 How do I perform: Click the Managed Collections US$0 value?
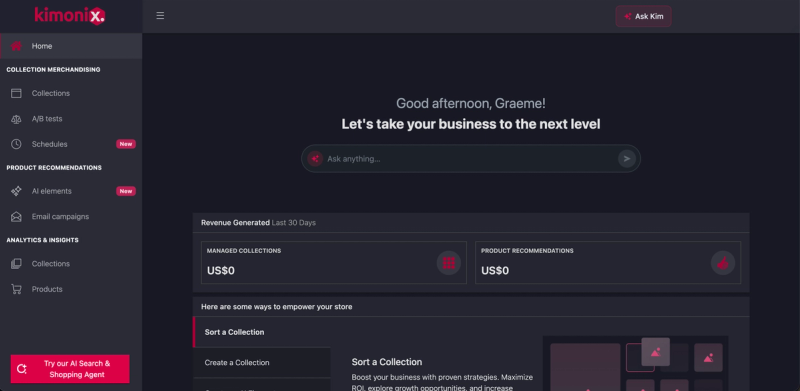tap(221, 271)
